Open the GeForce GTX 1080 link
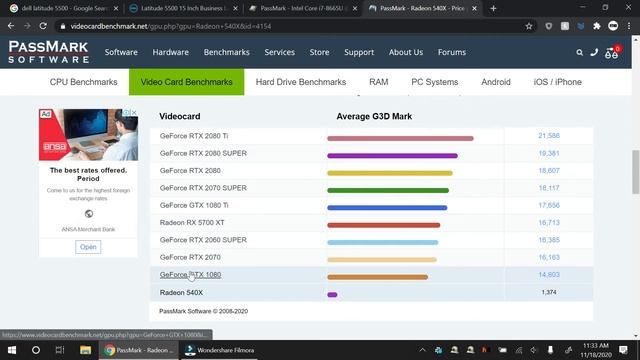The width and height of the screenshot is (640, 360). point(190,275)
